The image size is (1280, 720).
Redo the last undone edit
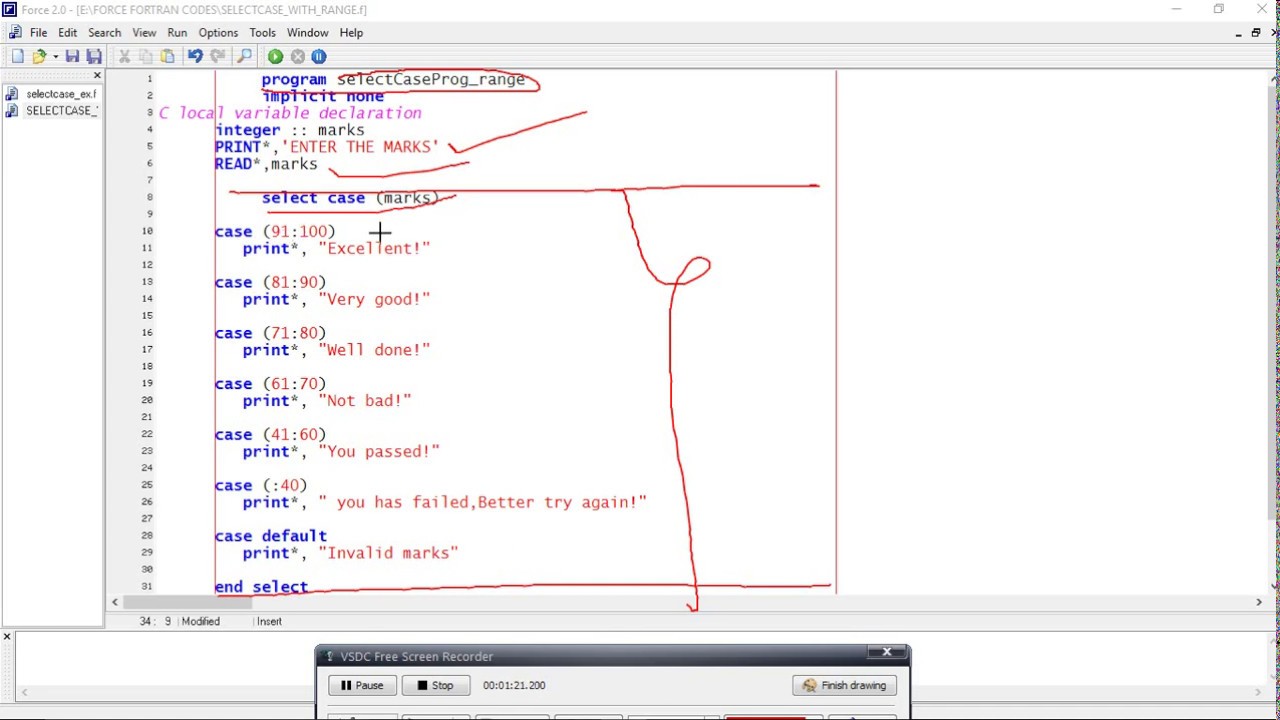pyautogui.click(x=217, y=57)
